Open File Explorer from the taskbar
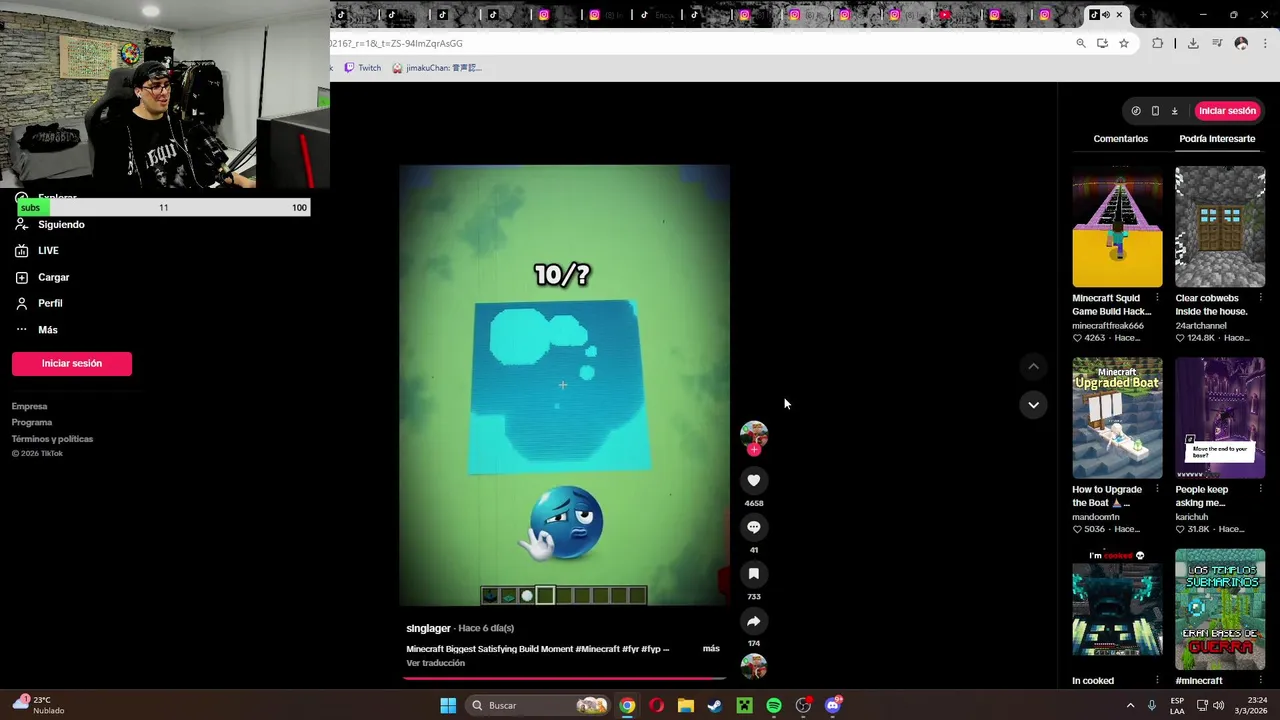 pos(685,706)
